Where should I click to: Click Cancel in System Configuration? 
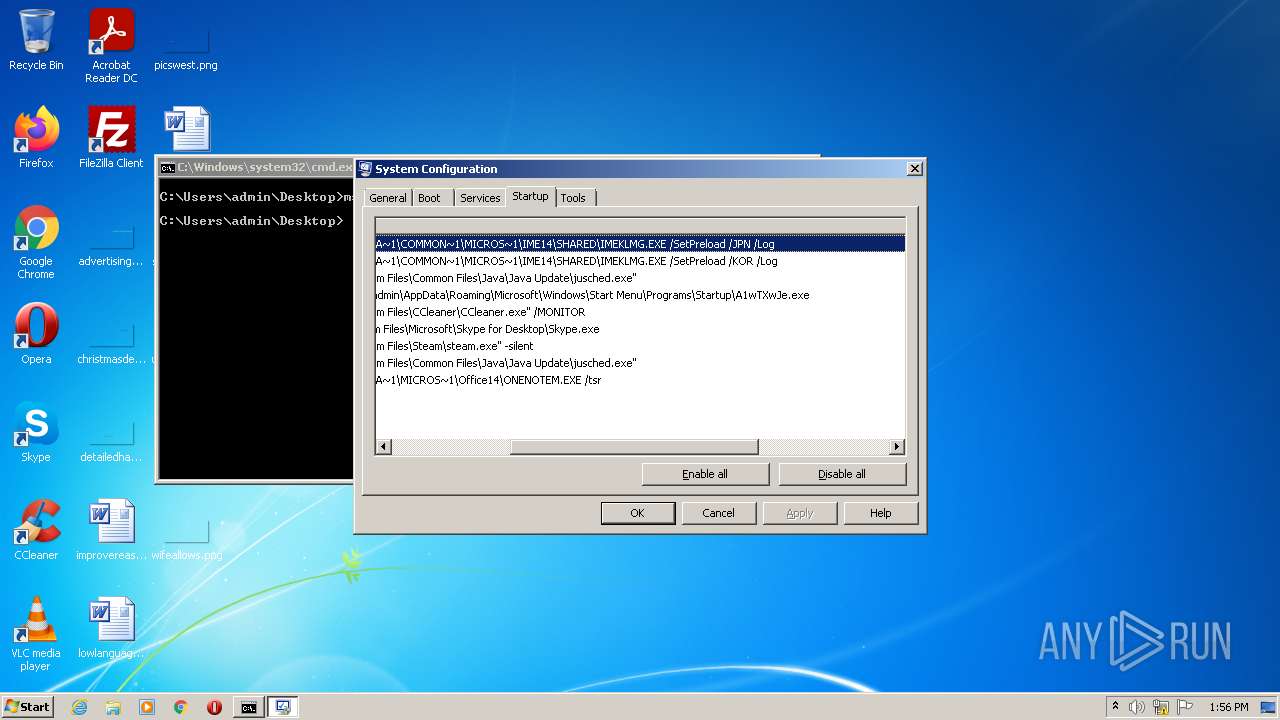718,513
